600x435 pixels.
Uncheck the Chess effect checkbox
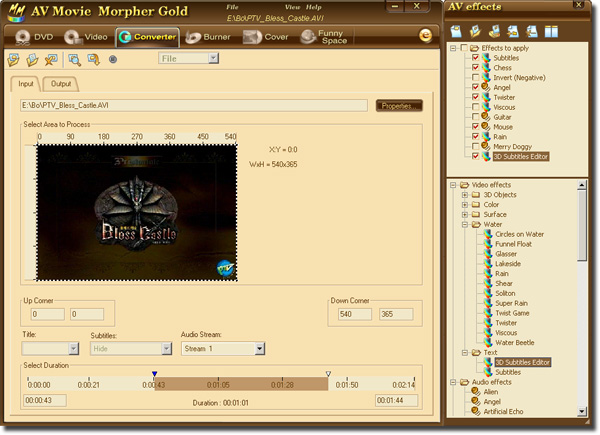(x=475, y=68)
